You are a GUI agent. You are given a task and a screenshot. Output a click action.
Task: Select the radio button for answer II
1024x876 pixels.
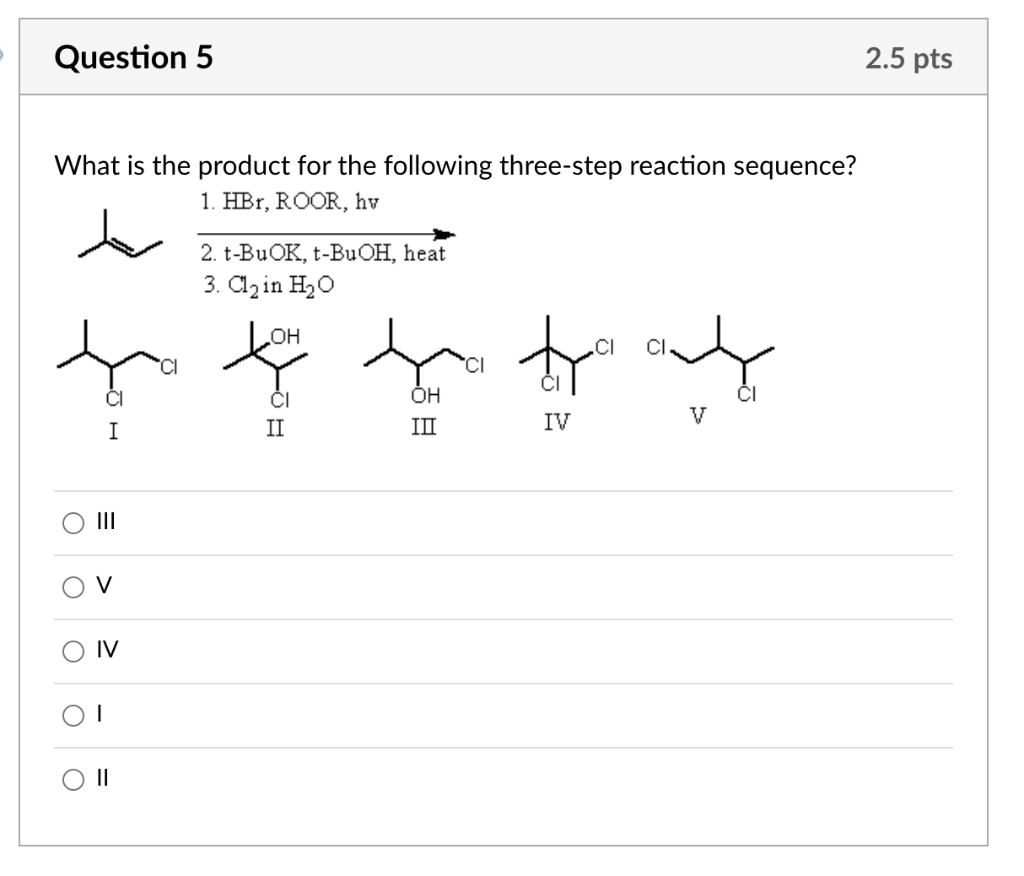point(72,779)
